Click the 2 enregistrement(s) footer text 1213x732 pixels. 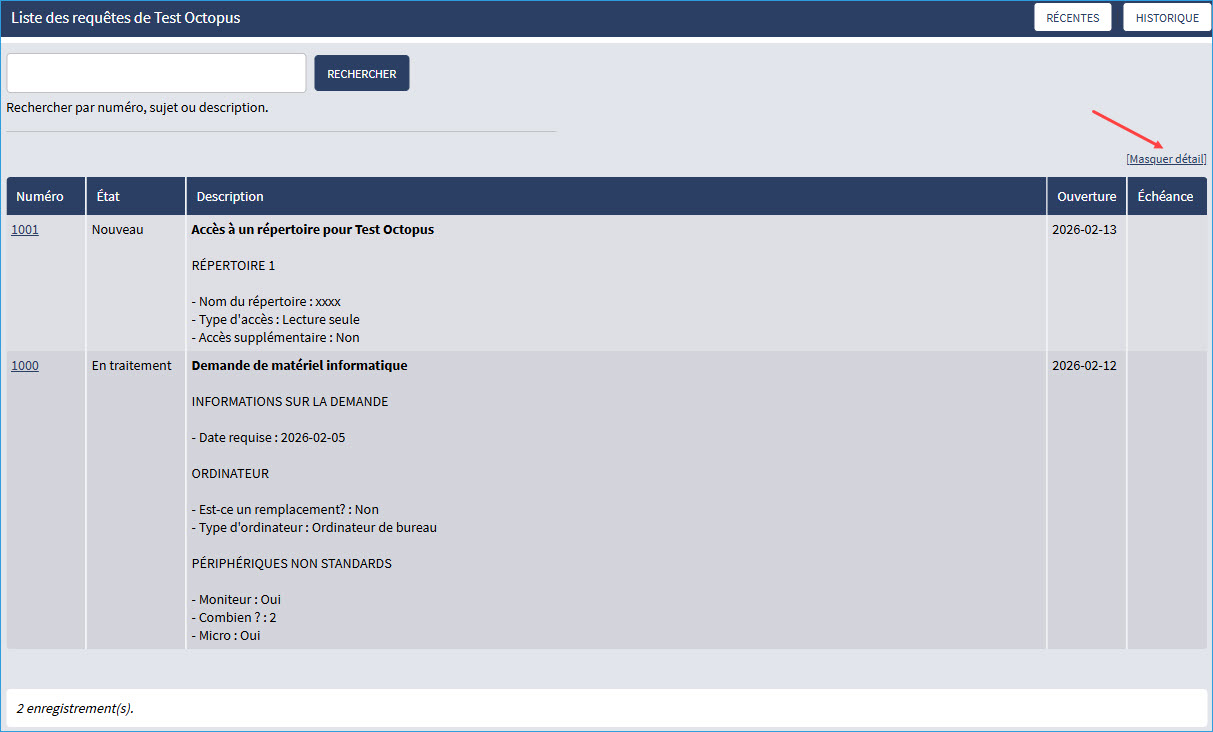(x=75, y=709)
